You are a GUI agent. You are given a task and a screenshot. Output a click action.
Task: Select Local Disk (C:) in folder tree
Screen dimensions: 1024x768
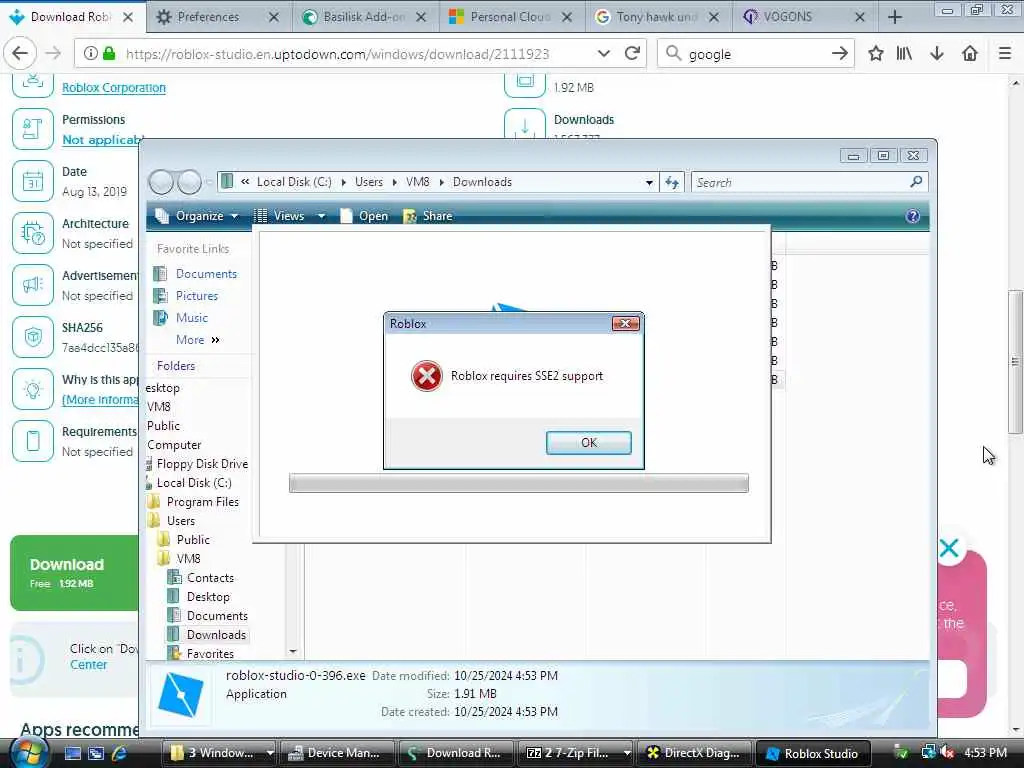tap(194, 483)
